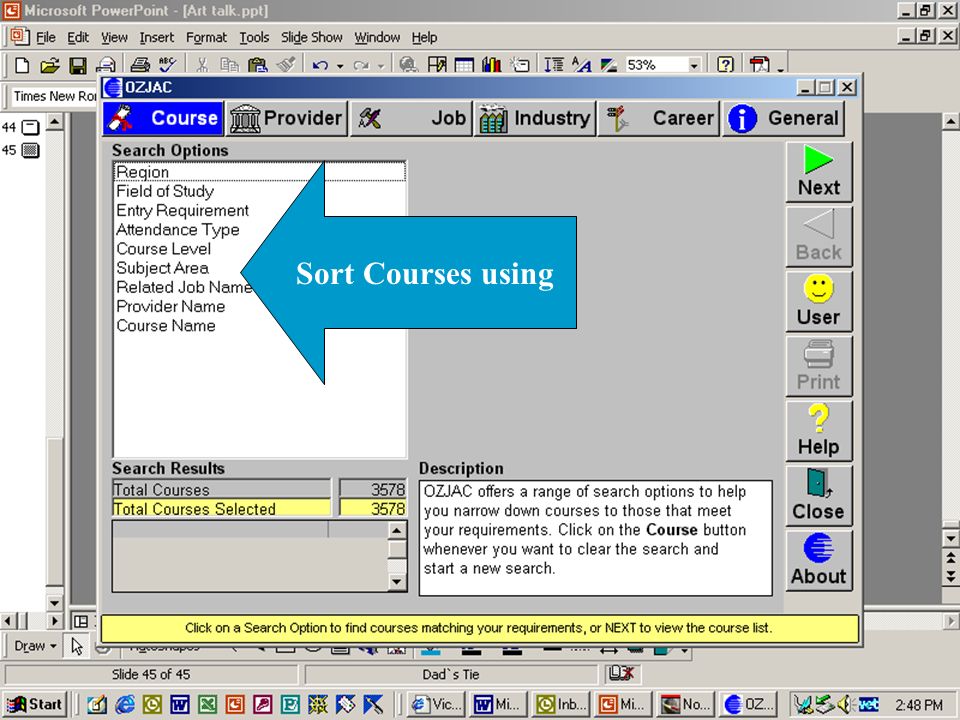The width and height of the screenshot is (960, 720).
Task: Toggle the Grayscale Preview icon
Action: click(x=609, y=65)
